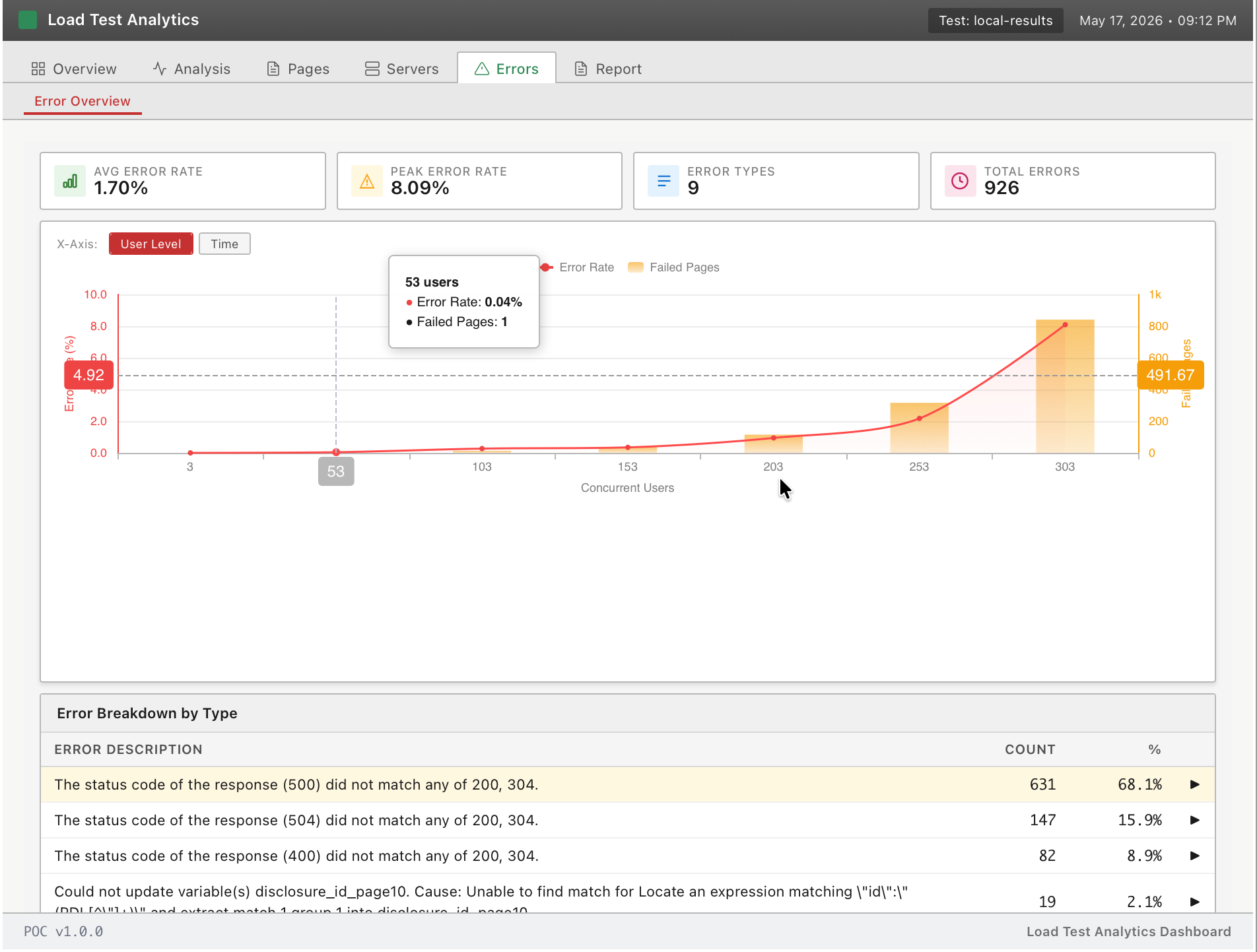The height and width of the screenshot is (952, 1257).
Task: Click the error rate data point at 3 users
Action: (x=190, y=453)
